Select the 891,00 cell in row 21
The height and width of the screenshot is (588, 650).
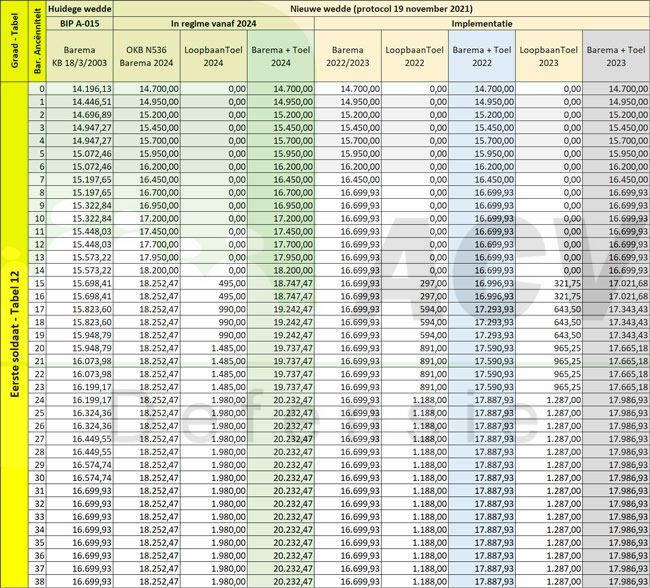[x=415, y=361]
